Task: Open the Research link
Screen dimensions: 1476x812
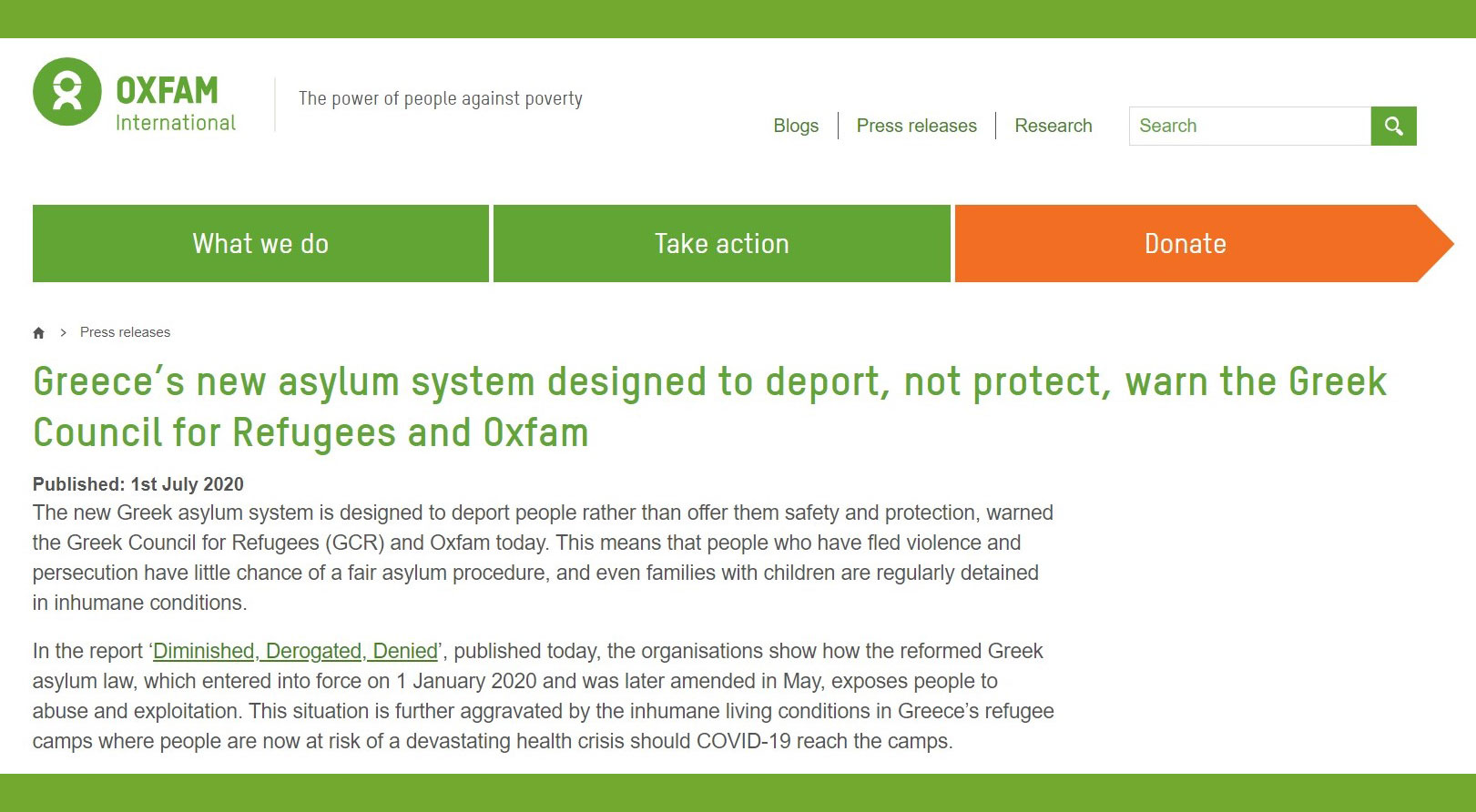Action: [x=1054, y=126]
